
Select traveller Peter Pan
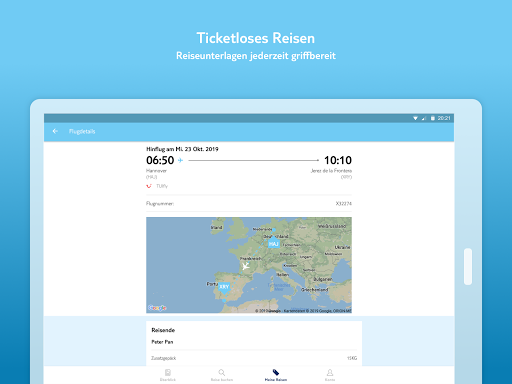point(162,342)
